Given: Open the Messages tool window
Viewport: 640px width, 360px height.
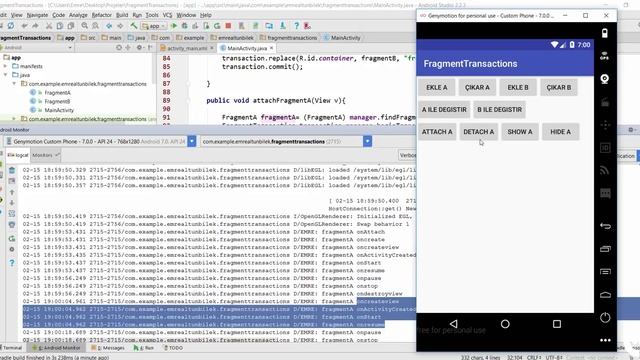Looking at the screenshot, I should [x=108, y=348].
